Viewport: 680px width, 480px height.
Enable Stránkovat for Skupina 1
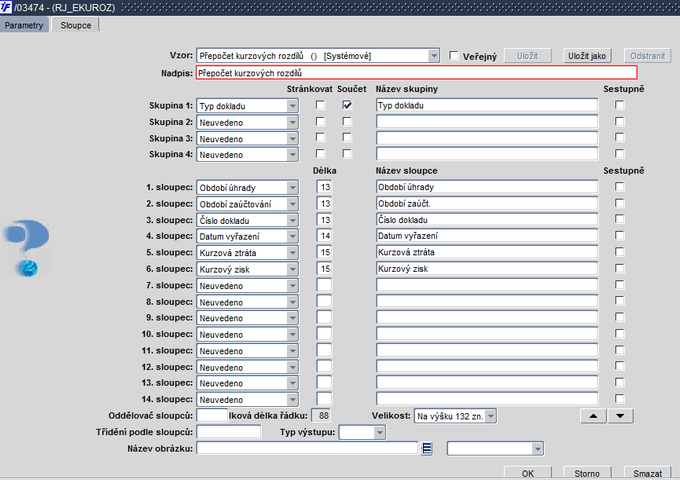[x=321, y=105]
